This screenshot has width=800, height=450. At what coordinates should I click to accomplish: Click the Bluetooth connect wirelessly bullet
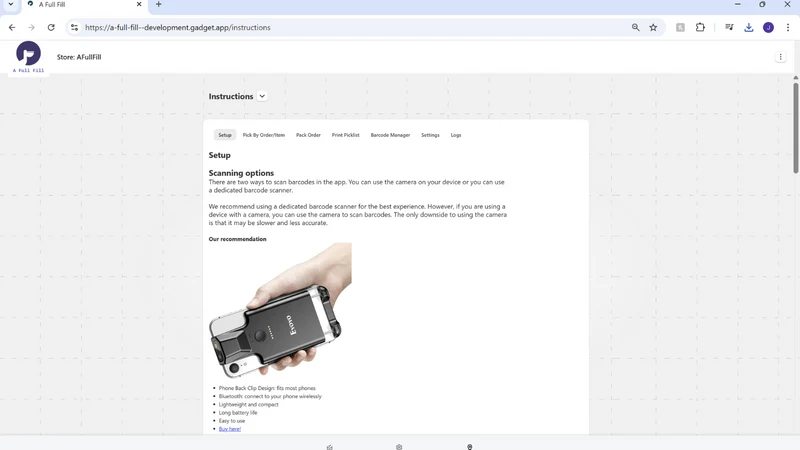point(270,396)
